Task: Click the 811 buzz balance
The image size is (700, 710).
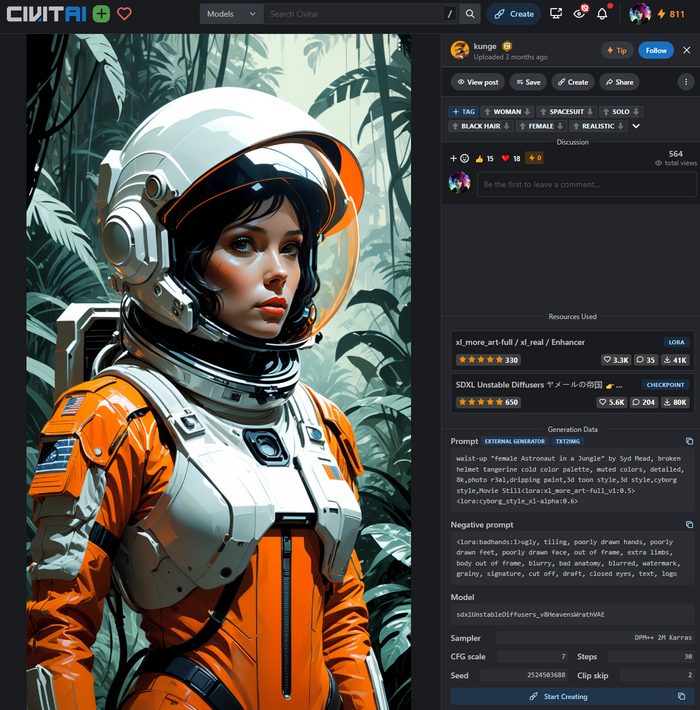Action: click(x=671, y=14)
